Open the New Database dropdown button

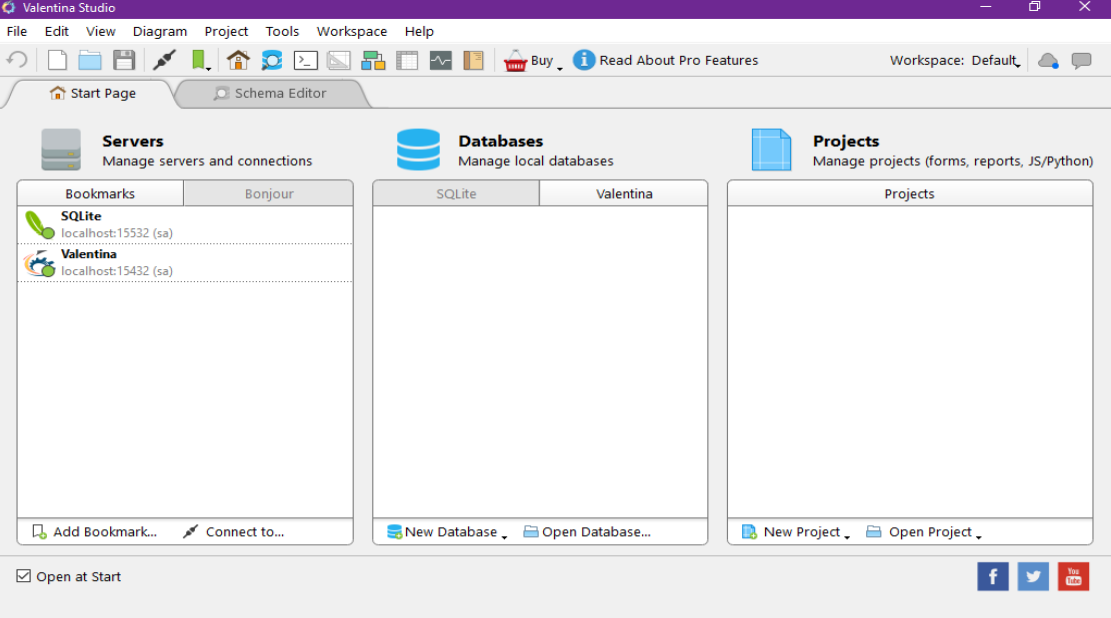447,532
